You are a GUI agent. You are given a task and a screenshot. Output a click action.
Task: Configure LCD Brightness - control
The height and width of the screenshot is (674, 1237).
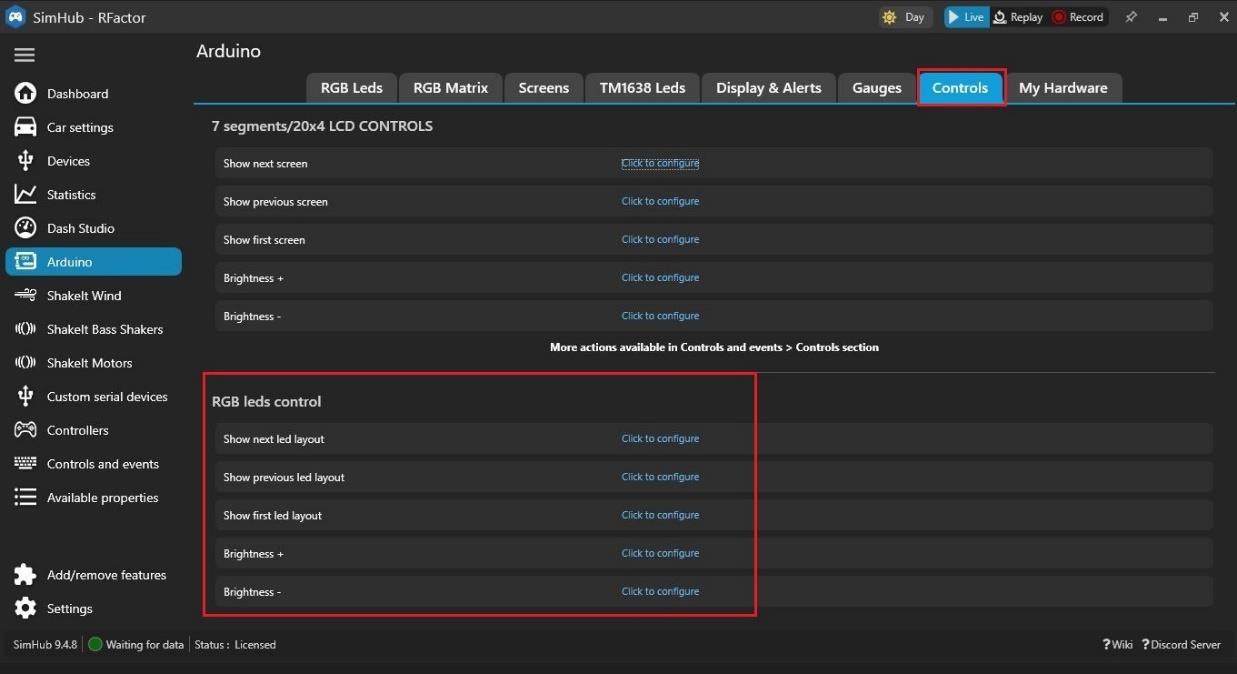[660, 316]
